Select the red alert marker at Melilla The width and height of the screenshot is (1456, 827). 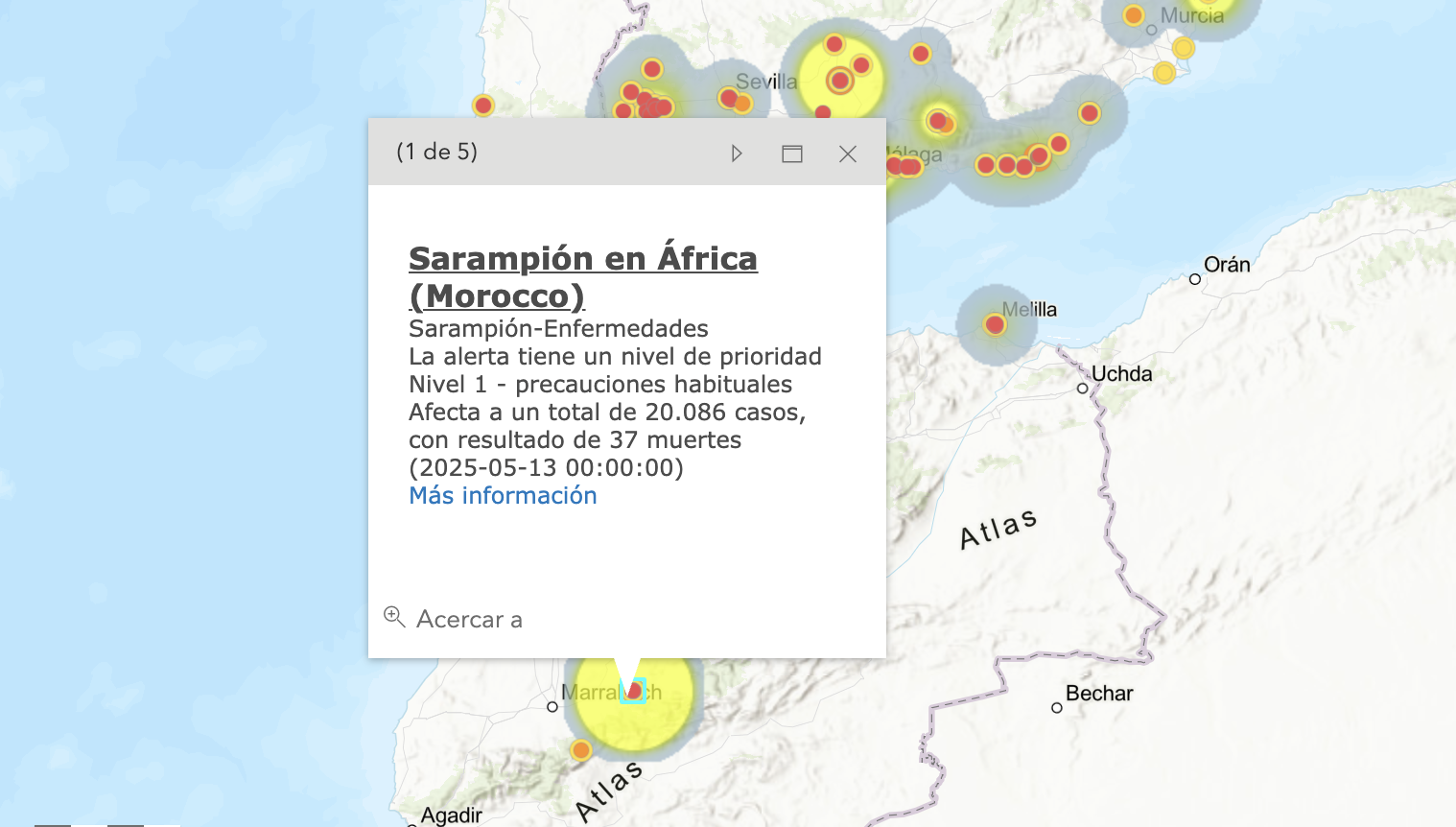(995, 325)
